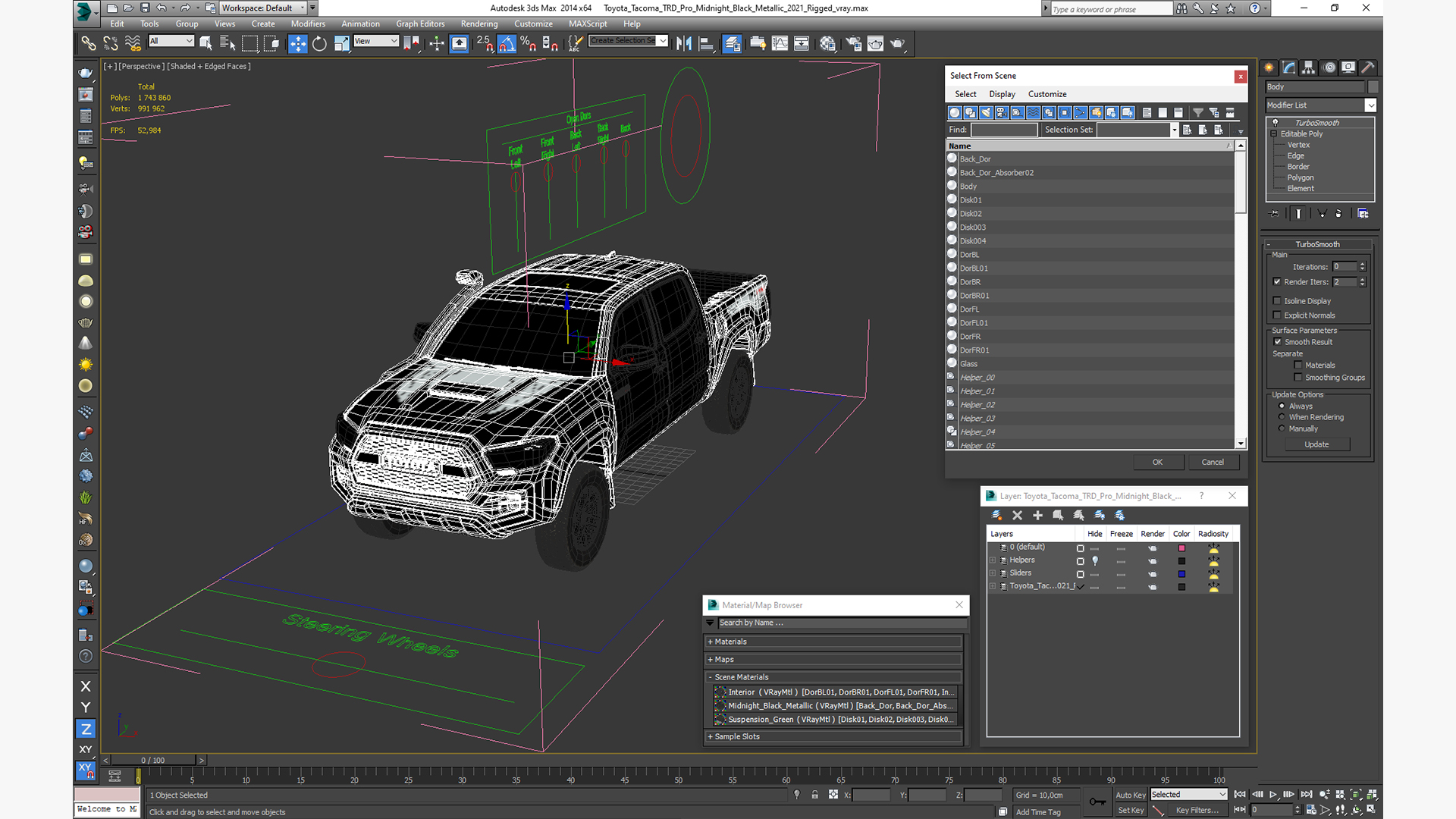Select Manually update option
Viewport: 1456px width, 819px height.
(x=1282, y=428)
